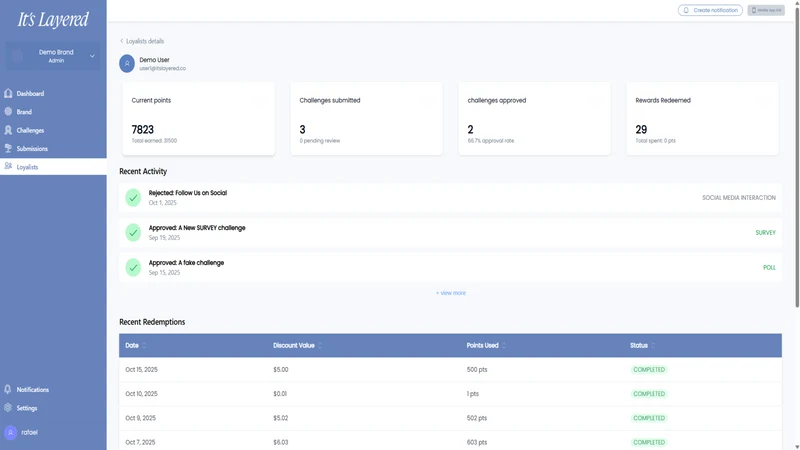Click the COMPLETED badge for Oct 9, 2025
Image resolution: width=800 pixels, height=450 pixels.
(x=649, y=418)
